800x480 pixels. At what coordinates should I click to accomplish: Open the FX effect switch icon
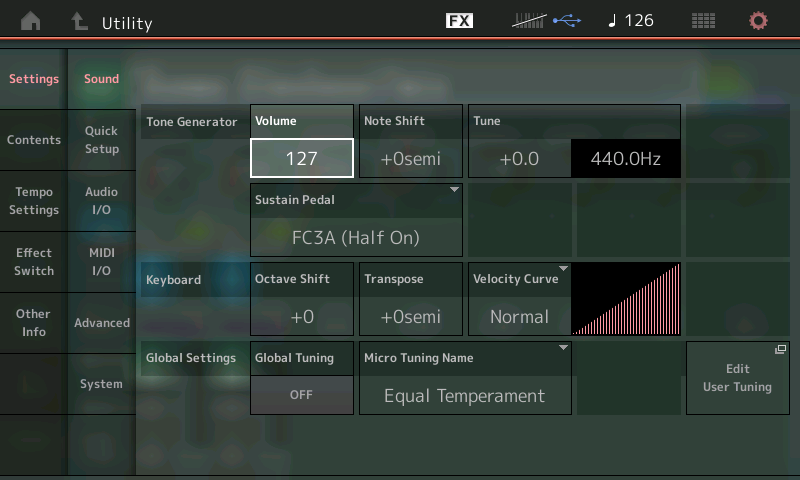[459, 20]
